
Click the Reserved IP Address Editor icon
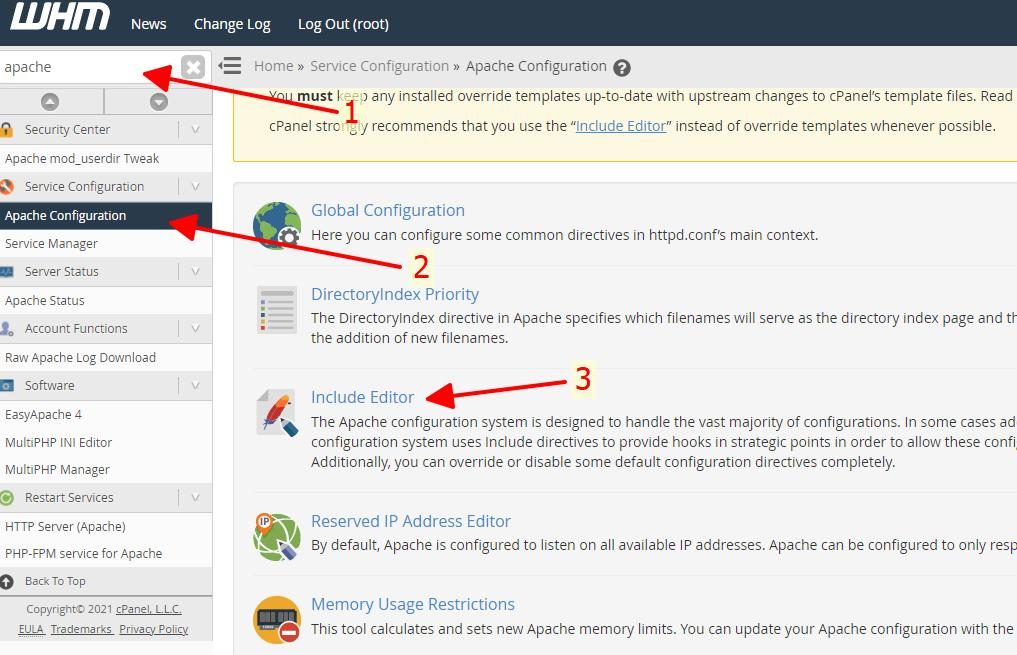pos(277,537)
